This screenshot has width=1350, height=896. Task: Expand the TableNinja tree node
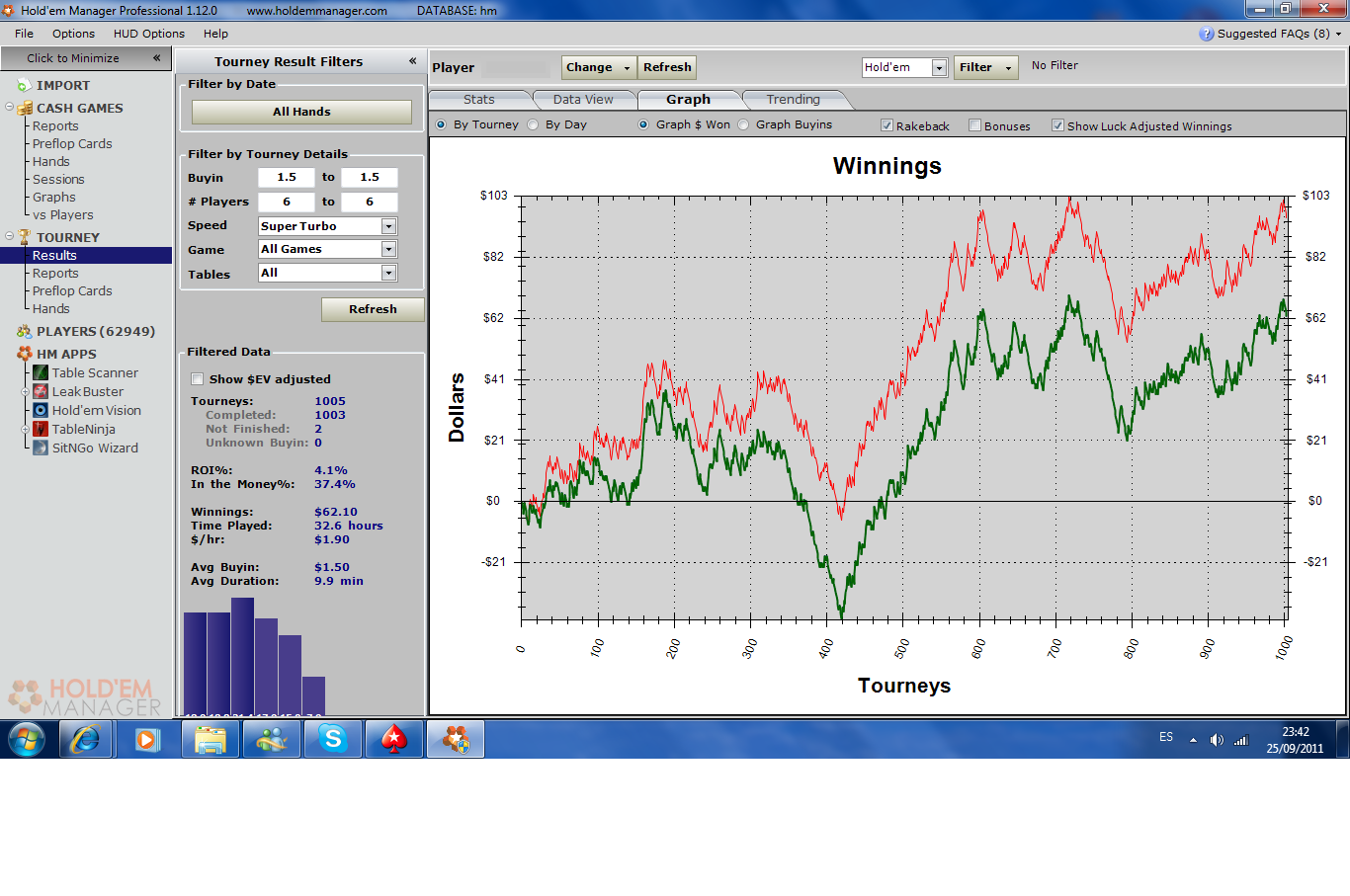pyautogui.click(x=25, y=429)
